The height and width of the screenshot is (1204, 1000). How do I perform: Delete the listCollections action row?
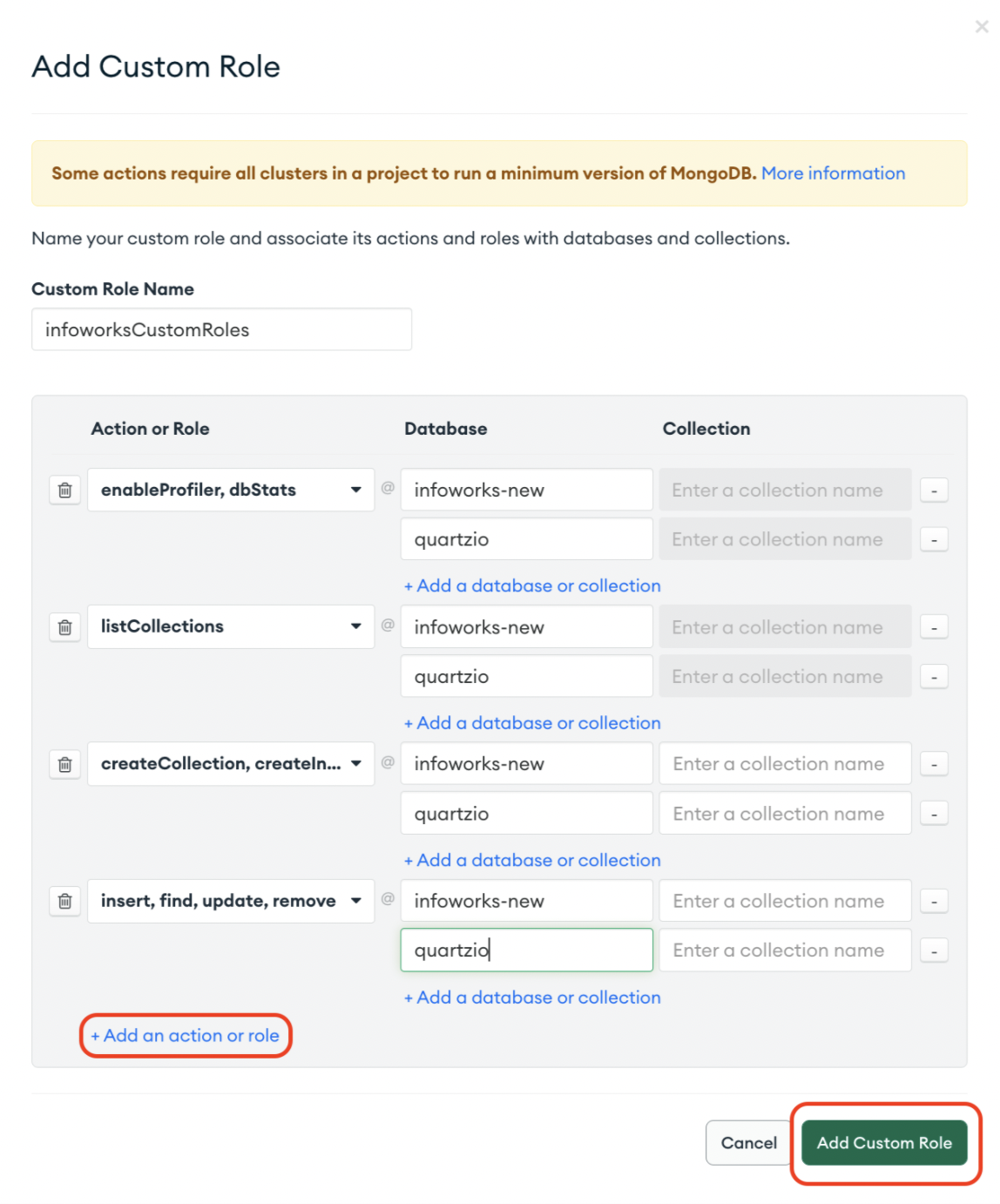(65, 627)
